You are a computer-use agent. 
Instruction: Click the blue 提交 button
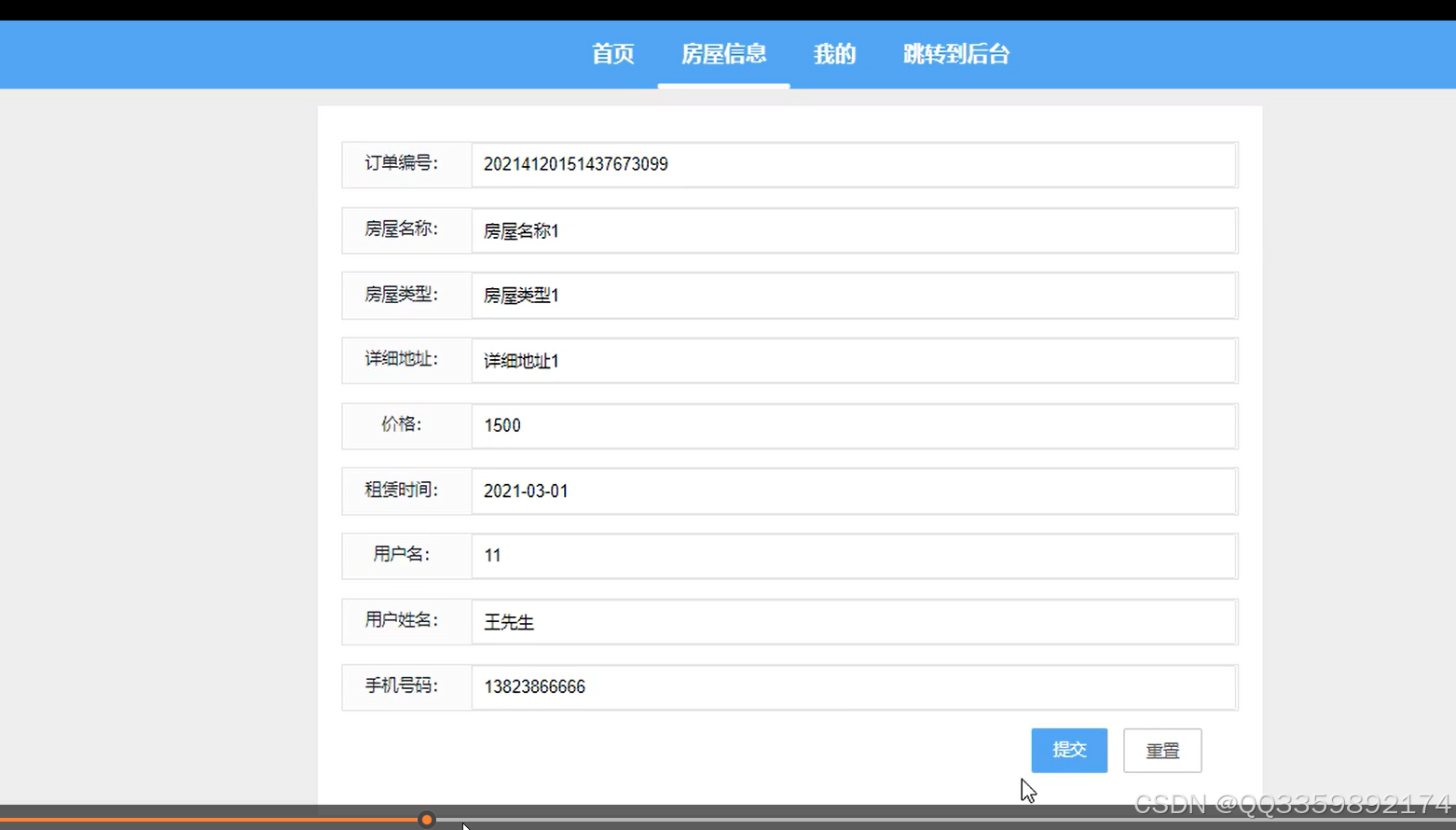point(1069,750)
